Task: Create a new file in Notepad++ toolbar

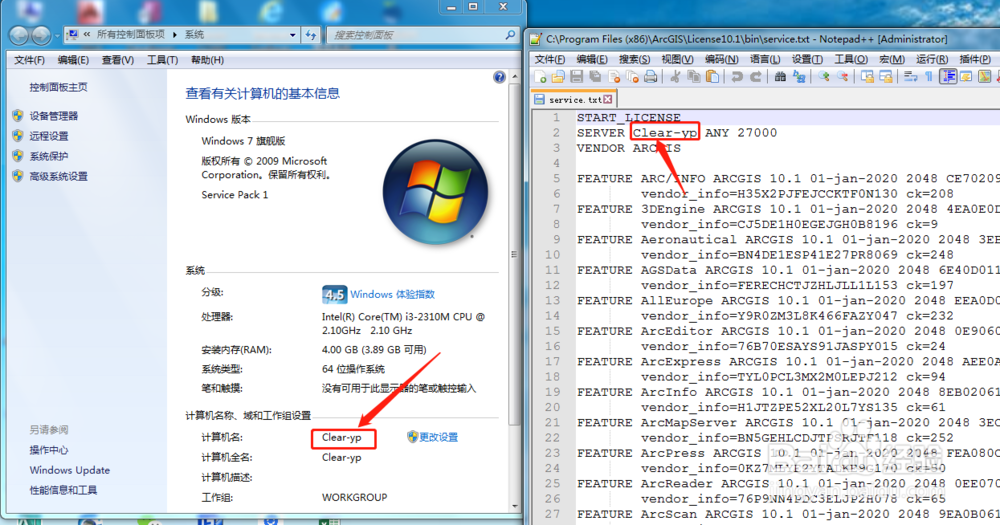Action: click(x=540, y=77)
